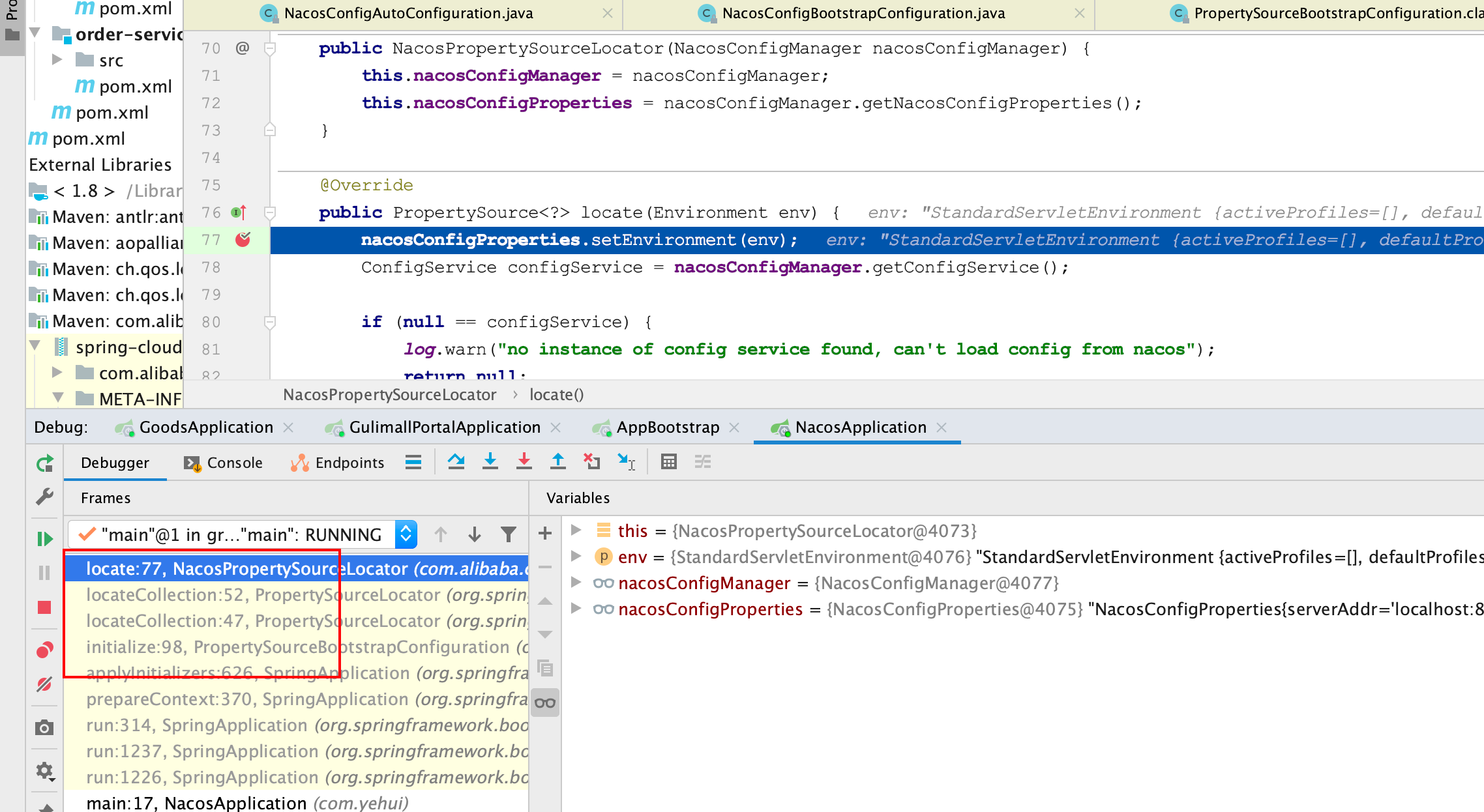Click Rerun debug session icon

[x=44, y=464]
